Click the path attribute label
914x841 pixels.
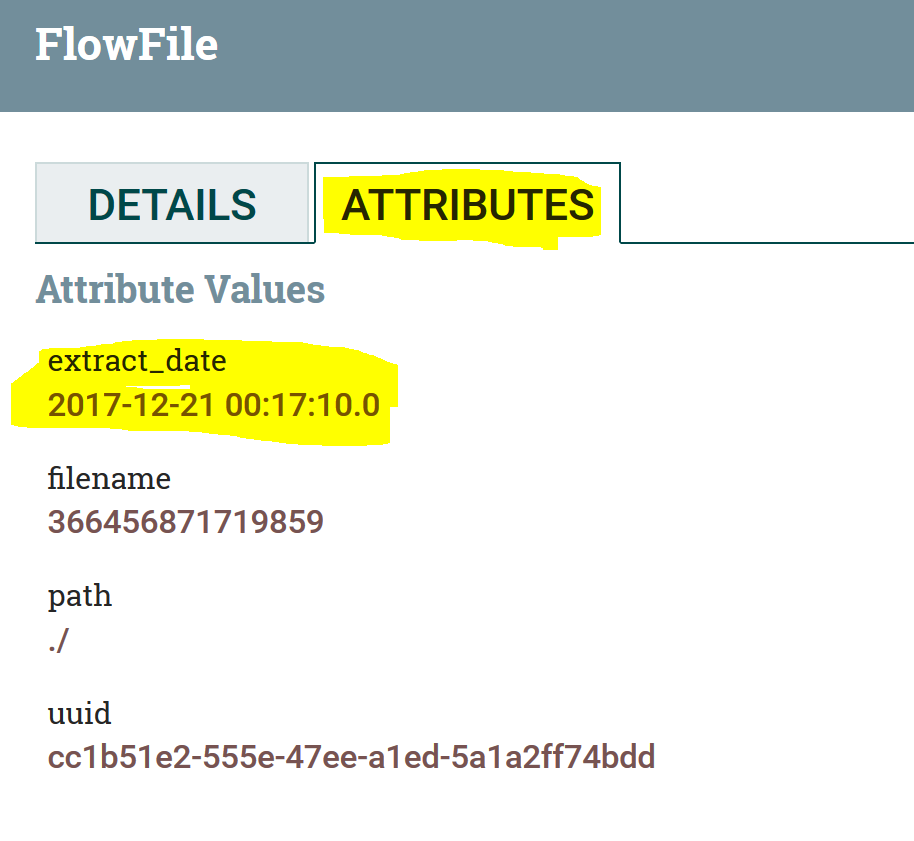point(79,597)
